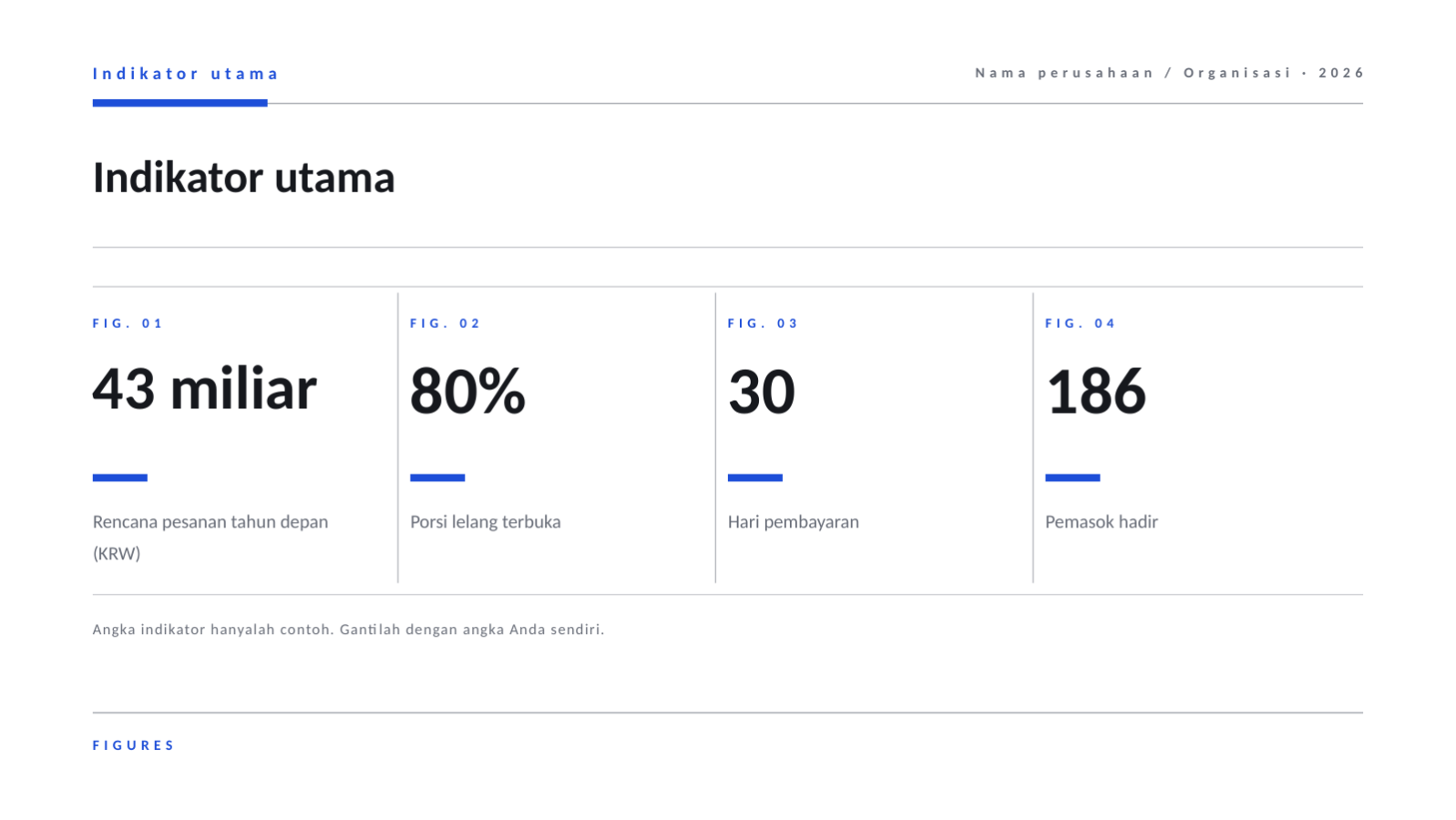Select the "186" figure value
Image resolution: width=1456 pixels, height=820 pixels.
click(1096, 392)
